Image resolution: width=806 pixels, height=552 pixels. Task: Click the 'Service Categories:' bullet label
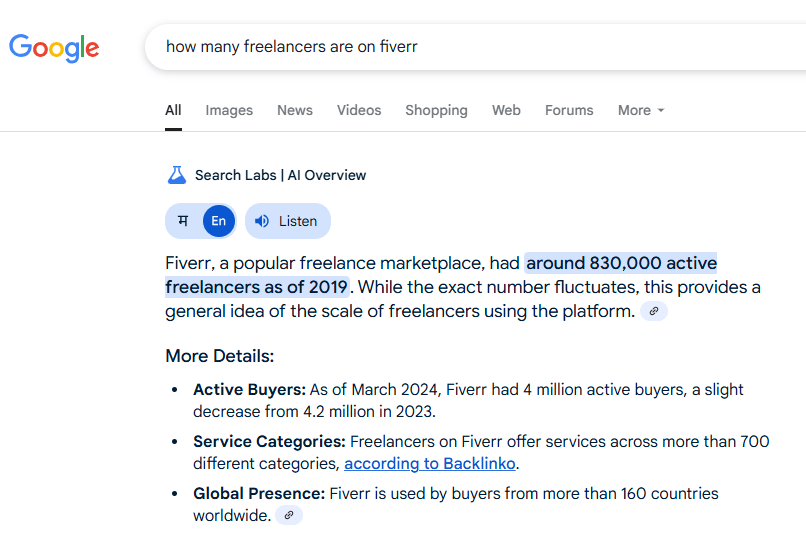point(269,441)
